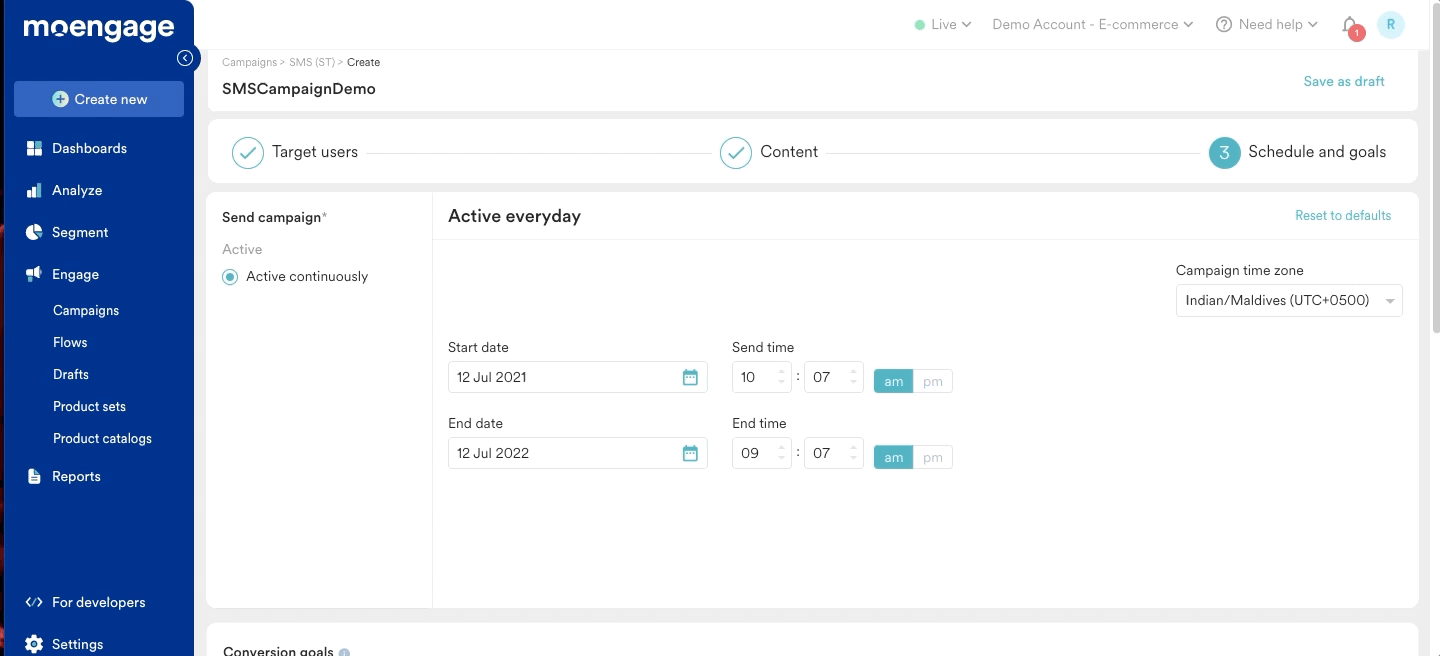
Task: Select the Active continuously radio button
Action: 230,277
